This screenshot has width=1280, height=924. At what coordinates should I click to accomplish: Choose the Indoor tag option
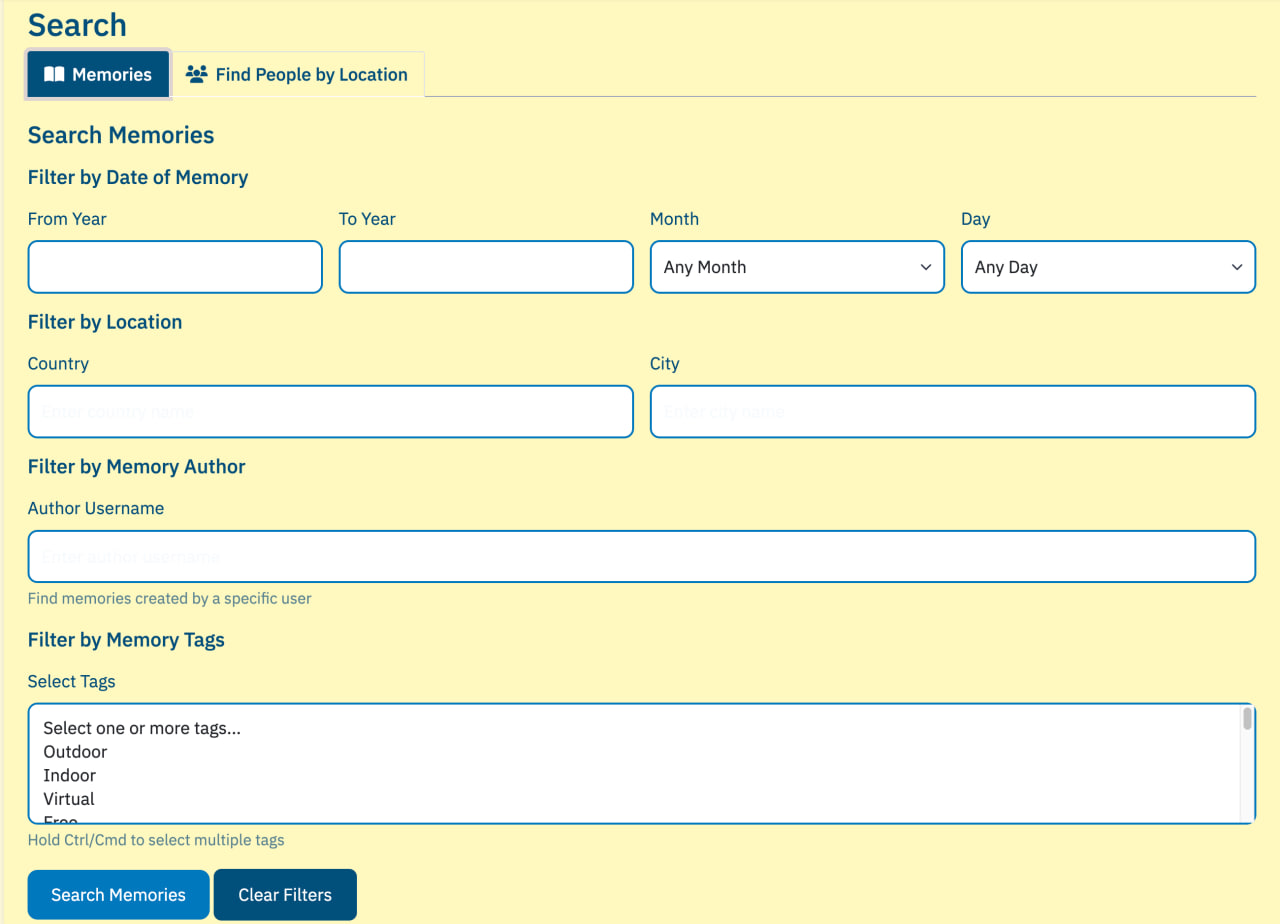tap(70, 776)
